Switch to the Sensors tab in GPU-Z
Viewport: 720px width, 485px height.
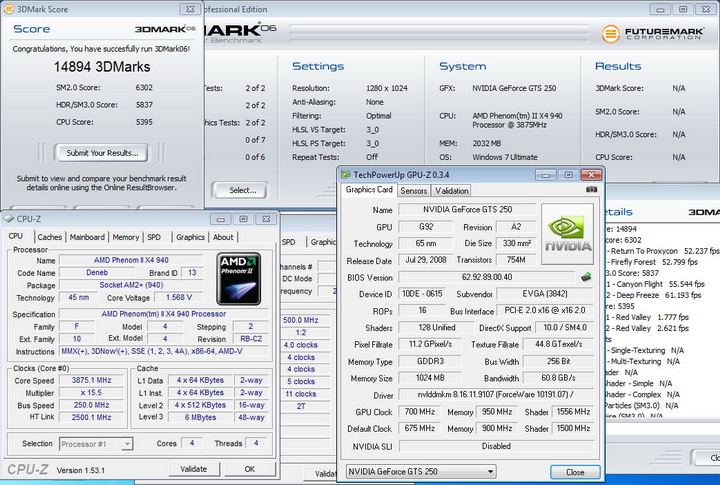point(414,190)
